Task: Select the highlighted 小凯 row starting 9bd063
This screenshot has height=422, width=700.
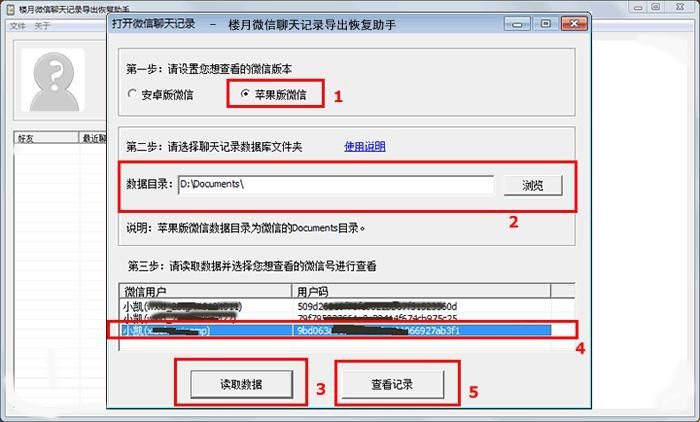Action: pyautogui.click(x=337, y=330)
